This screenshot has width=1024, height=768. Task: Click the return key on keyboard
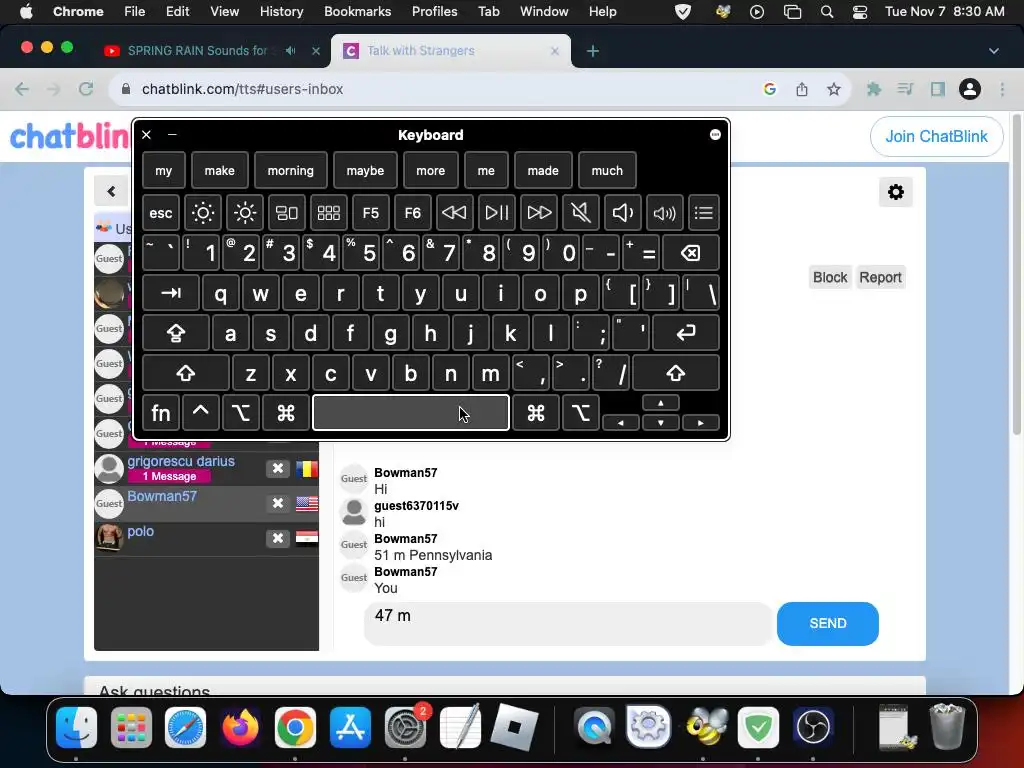[x=686, y=333]
